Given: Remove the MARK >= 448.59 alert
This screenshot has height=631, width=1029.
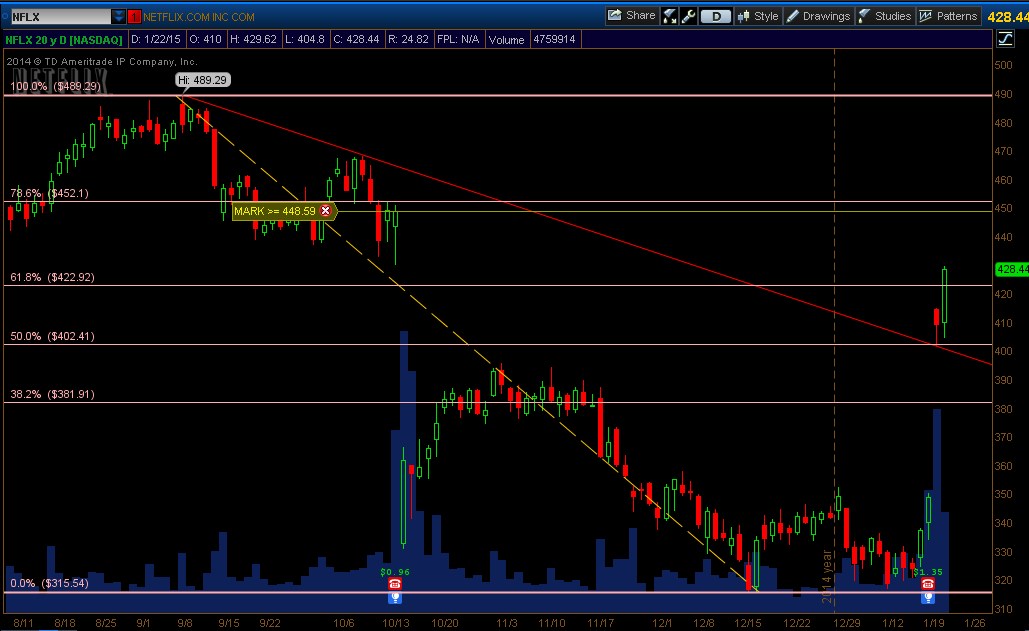Looking at the screenshot, I should 326,211.
